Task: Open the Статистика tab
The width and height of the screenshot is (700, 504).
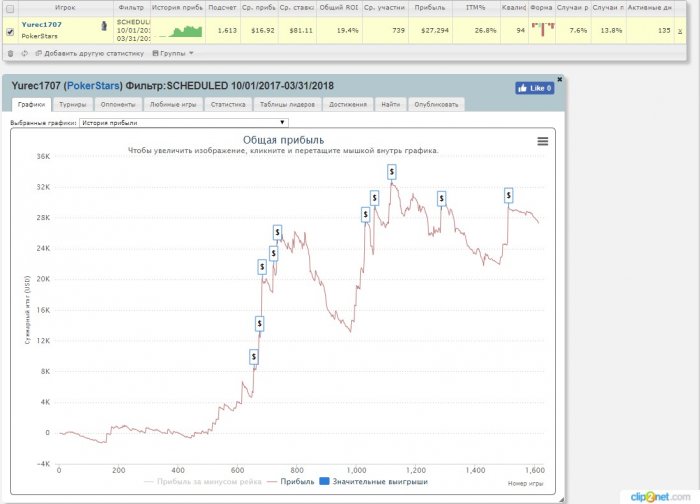Action: tap(228, 104)
